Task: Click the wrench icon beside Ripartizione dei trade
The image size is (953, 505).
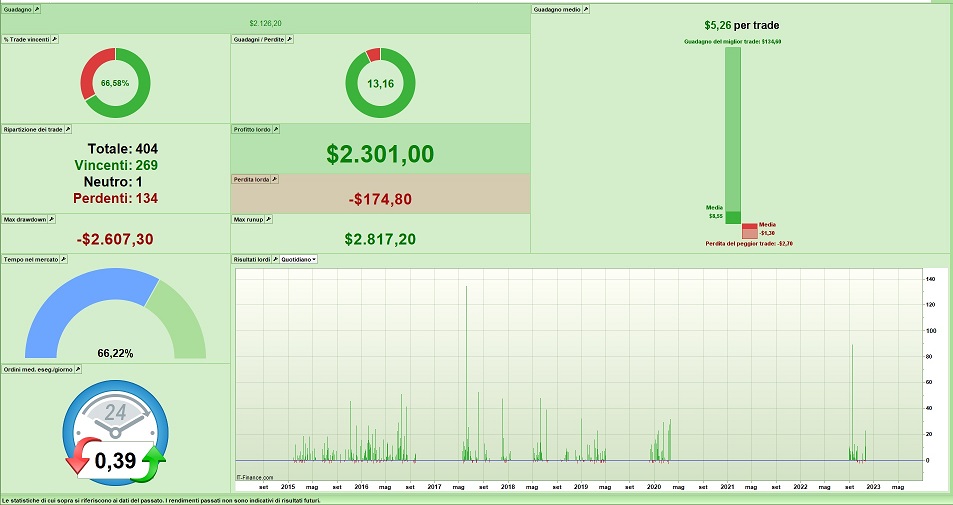Action: tap(67, 129)
